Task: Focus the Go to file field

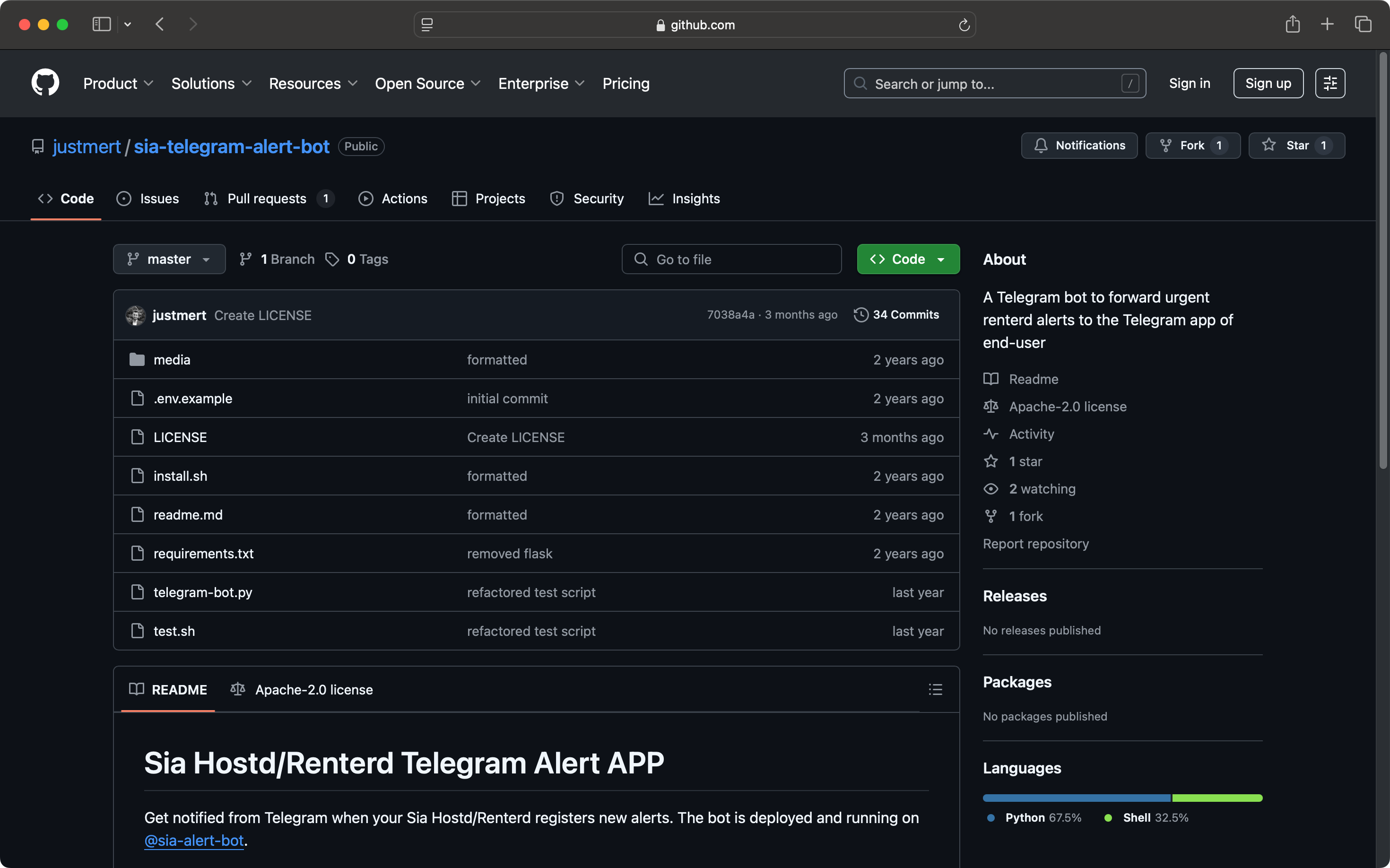Action: [731, 259]
